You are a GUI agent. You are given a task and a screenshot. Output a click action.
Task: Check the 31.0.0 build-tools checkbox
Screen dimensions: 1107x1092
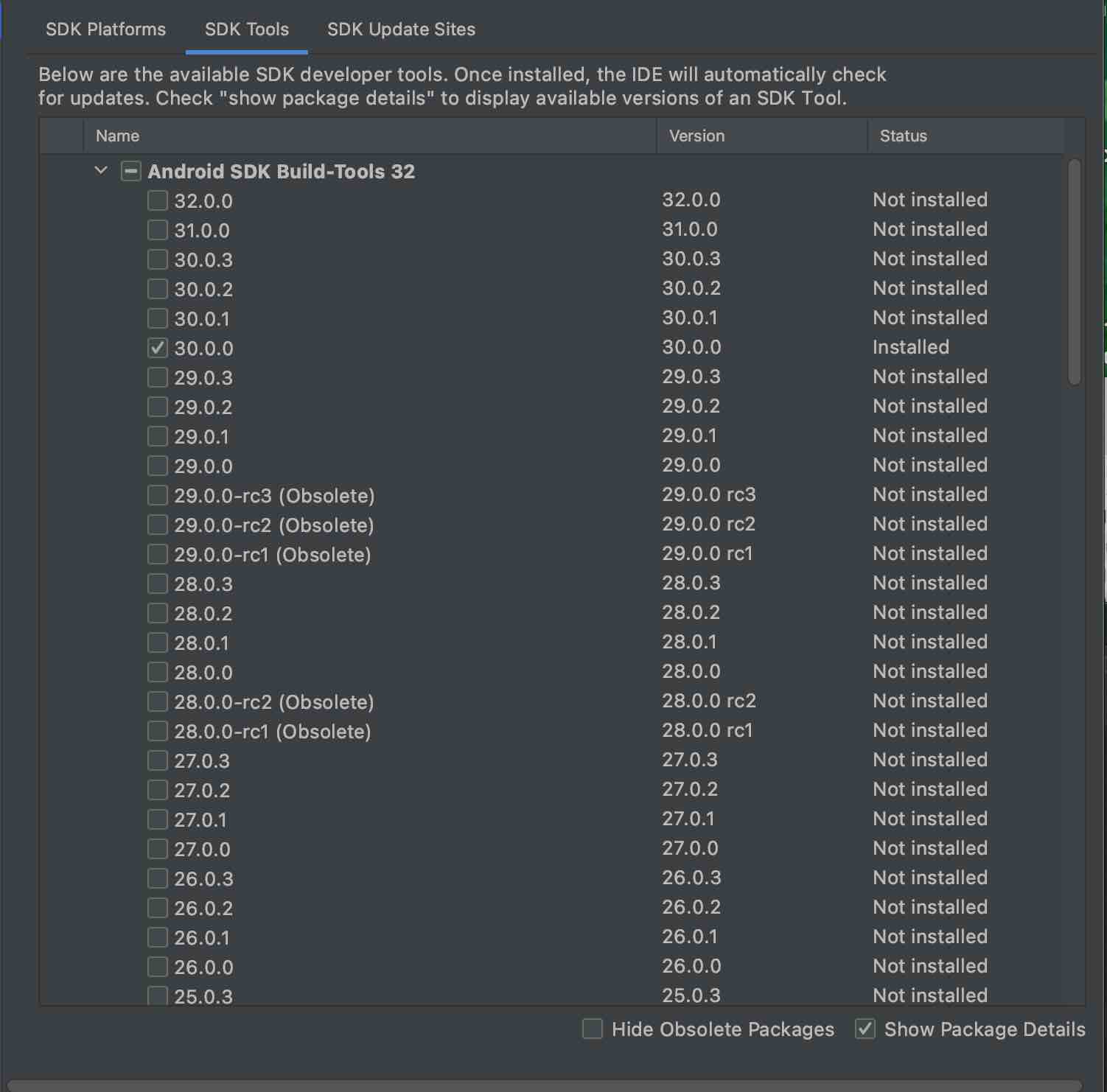(x=157, y=230)
